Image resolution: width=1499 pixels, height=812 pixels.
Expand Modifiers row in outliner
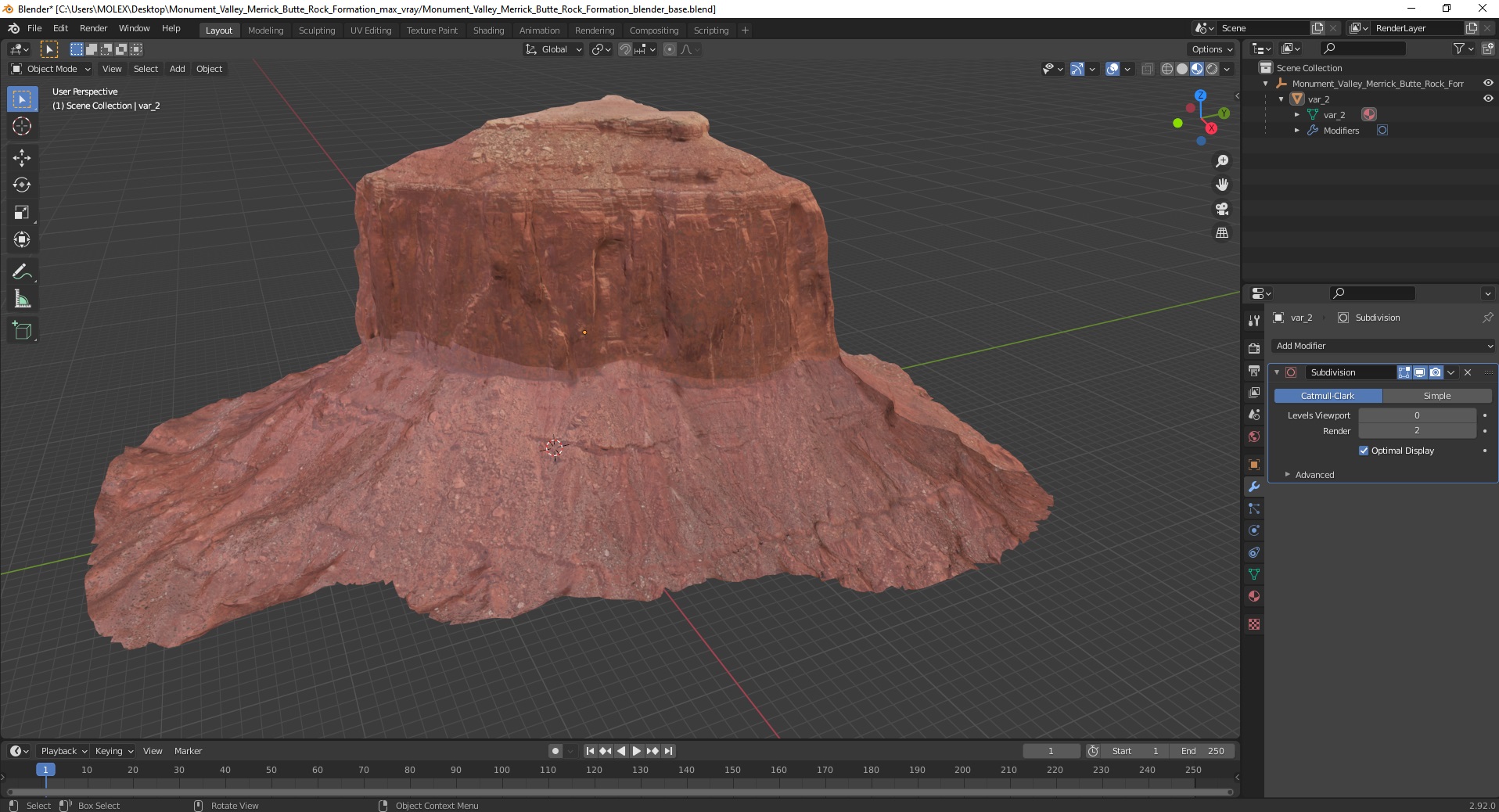(1297, 131)
